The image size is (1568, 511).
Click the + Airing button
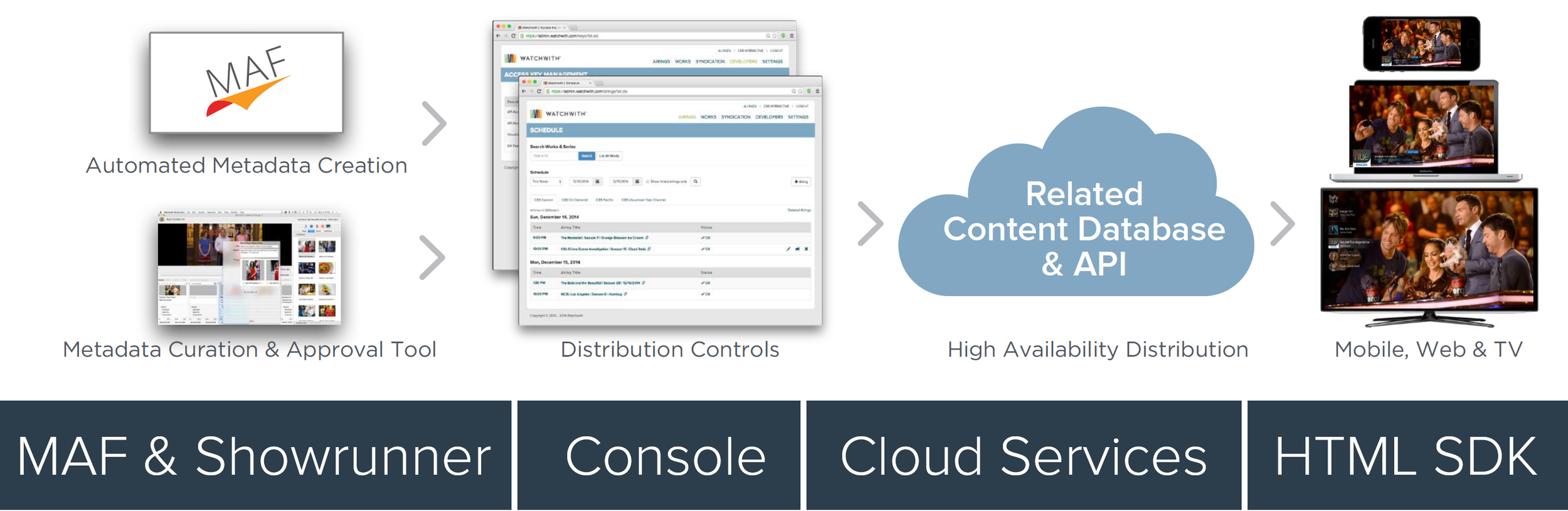[x=801, y=182]
